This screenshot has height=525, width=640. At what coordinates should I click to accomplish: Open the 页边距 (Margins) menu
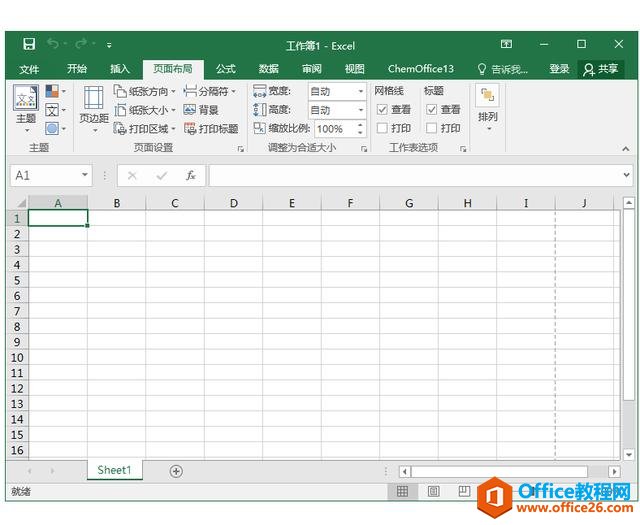click(94, 109)
